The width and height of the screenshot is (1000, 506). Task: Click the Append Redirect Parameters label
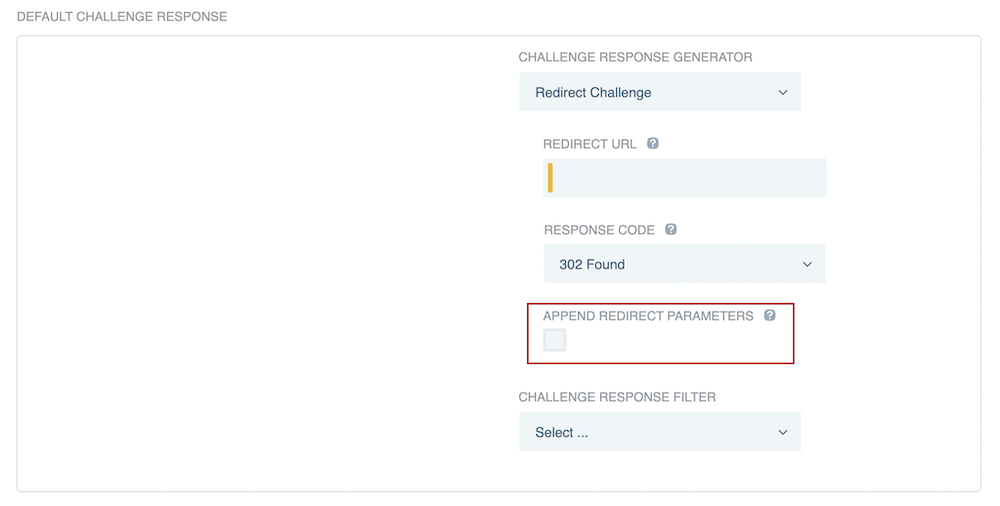pos(648,316)
